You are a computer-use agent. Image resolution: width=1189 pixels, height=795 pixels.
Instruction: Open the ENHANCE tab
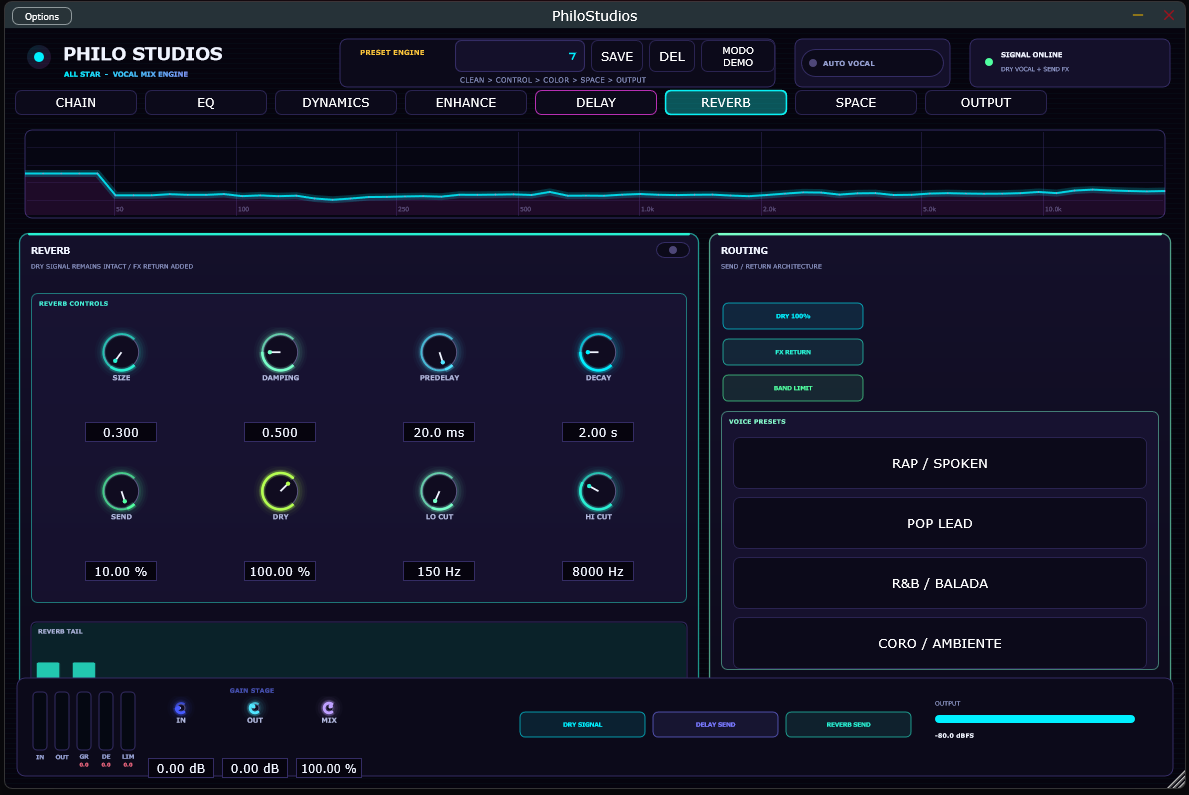click(x=466, y=102)
